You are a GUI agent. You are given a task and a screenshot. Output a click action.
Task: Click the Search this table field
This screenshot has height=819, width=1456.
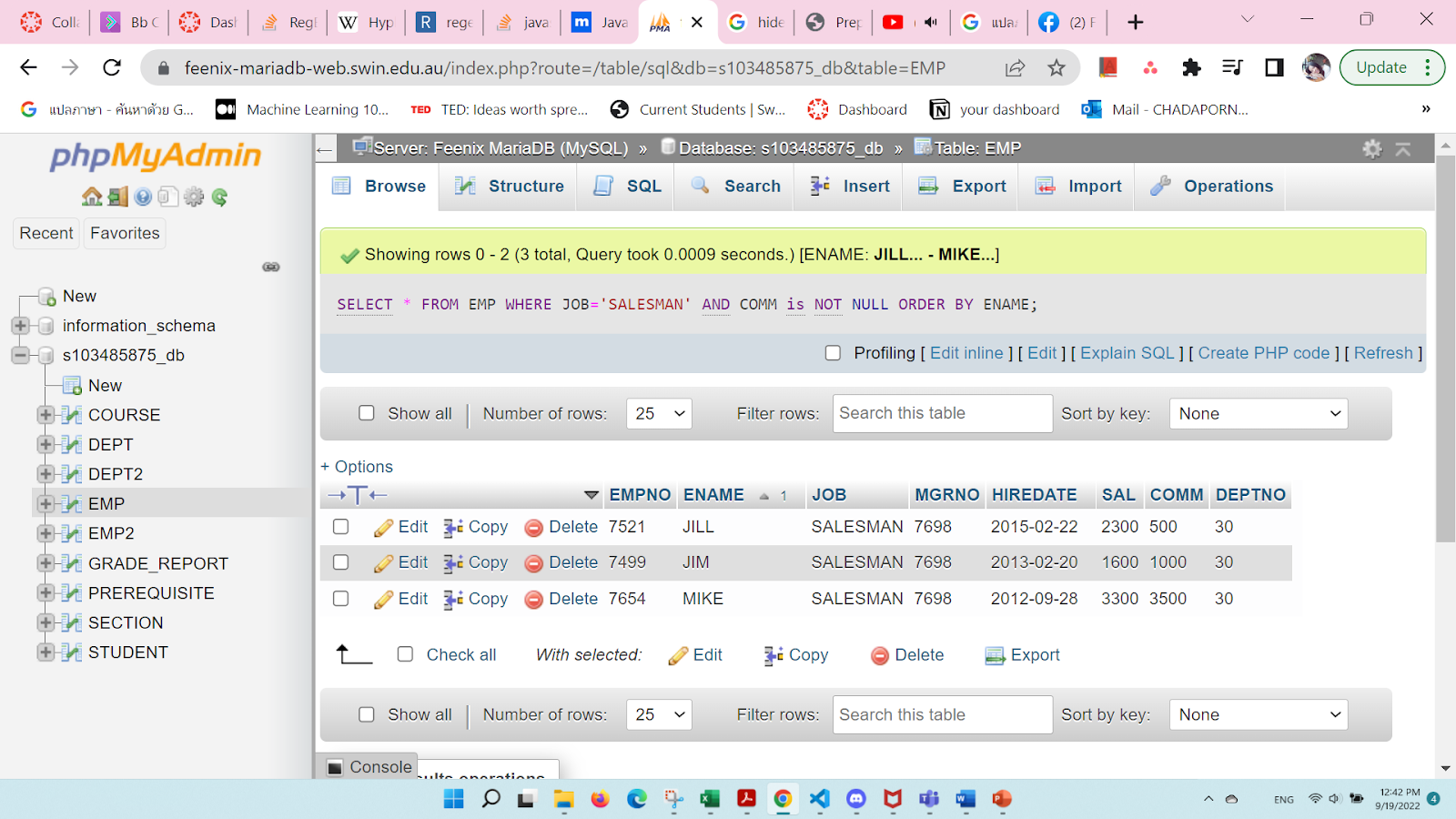942,413
